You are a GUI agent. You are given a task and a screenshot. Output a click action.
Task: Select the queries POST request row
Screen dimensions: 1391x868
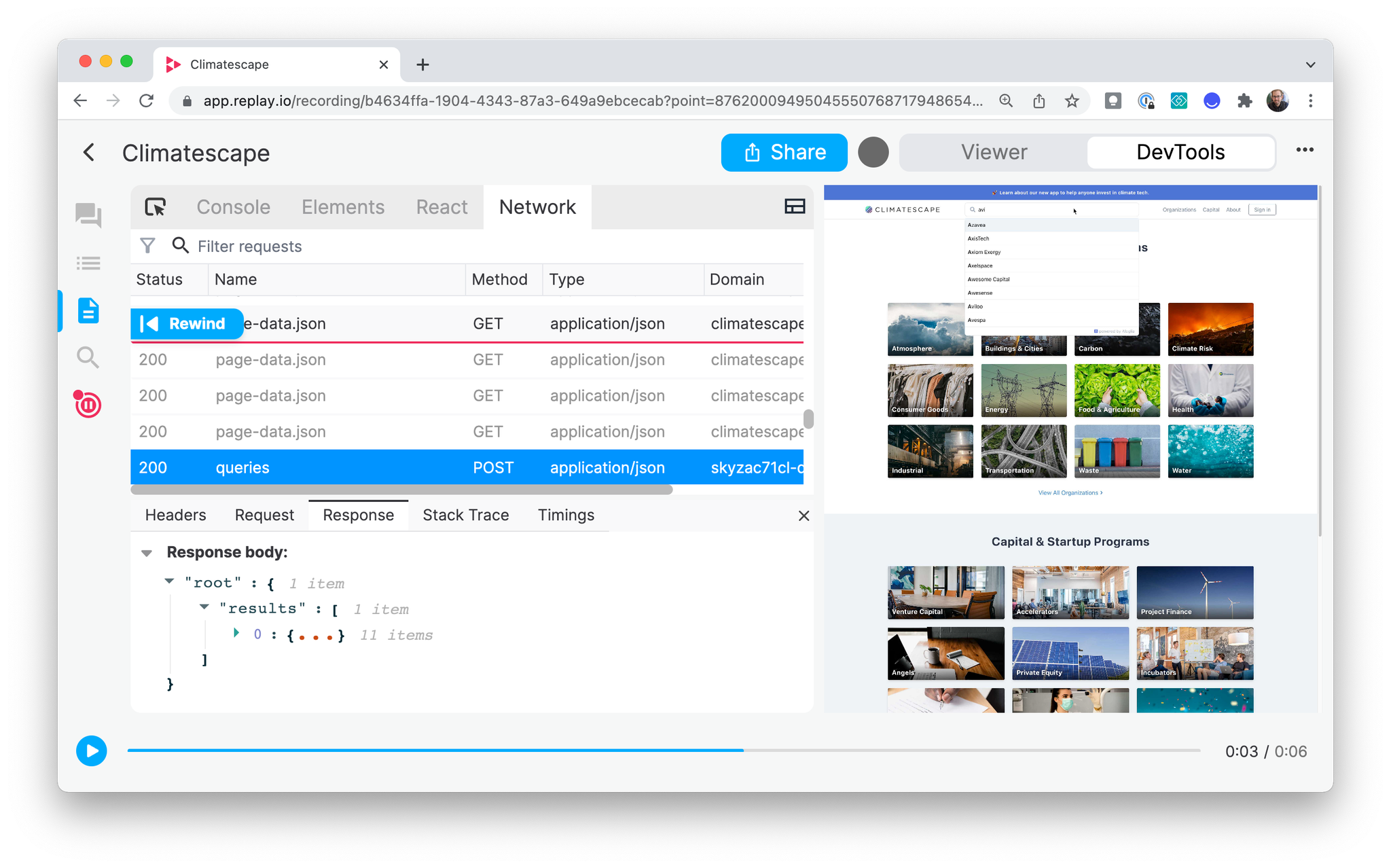pyautogui.click(x=467, y=467)
